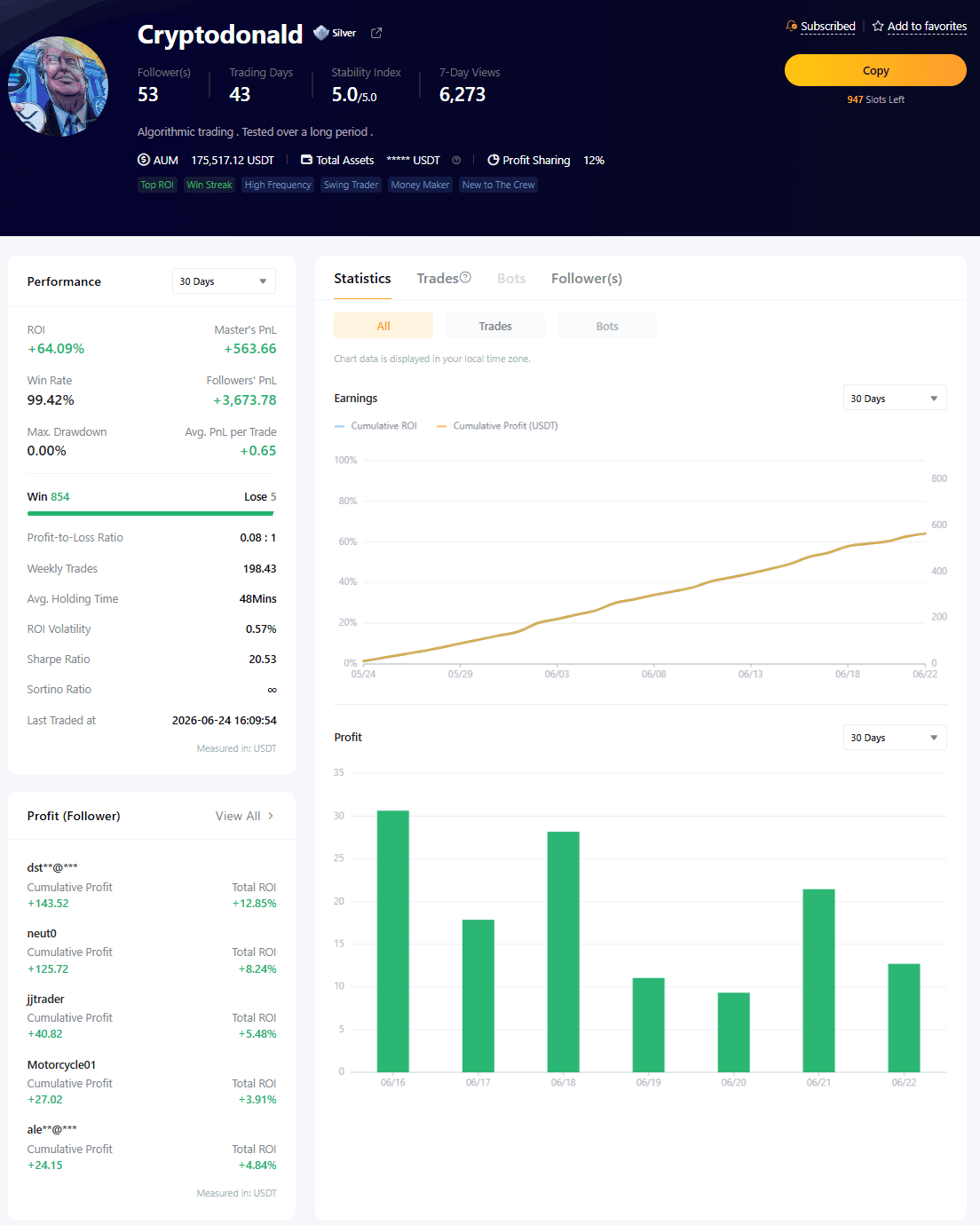Select the Trades filter button
Screen dimensions: 980x1225
pyautogui.click(x=495, y=326)
